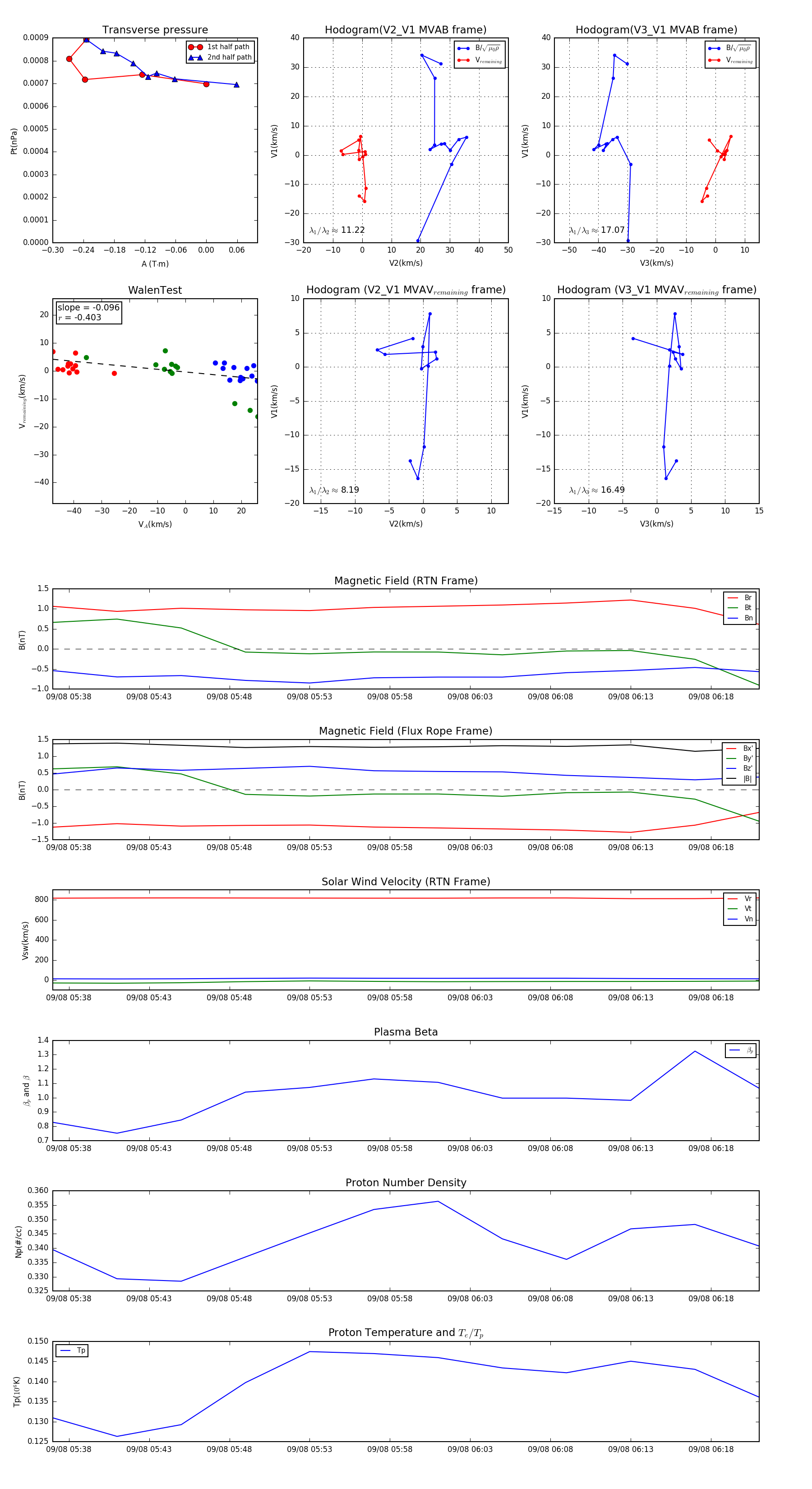Click the 'Hodogram (V3_V1 MVAV remaining frame)' title
812x1489 pixels.
656,290
